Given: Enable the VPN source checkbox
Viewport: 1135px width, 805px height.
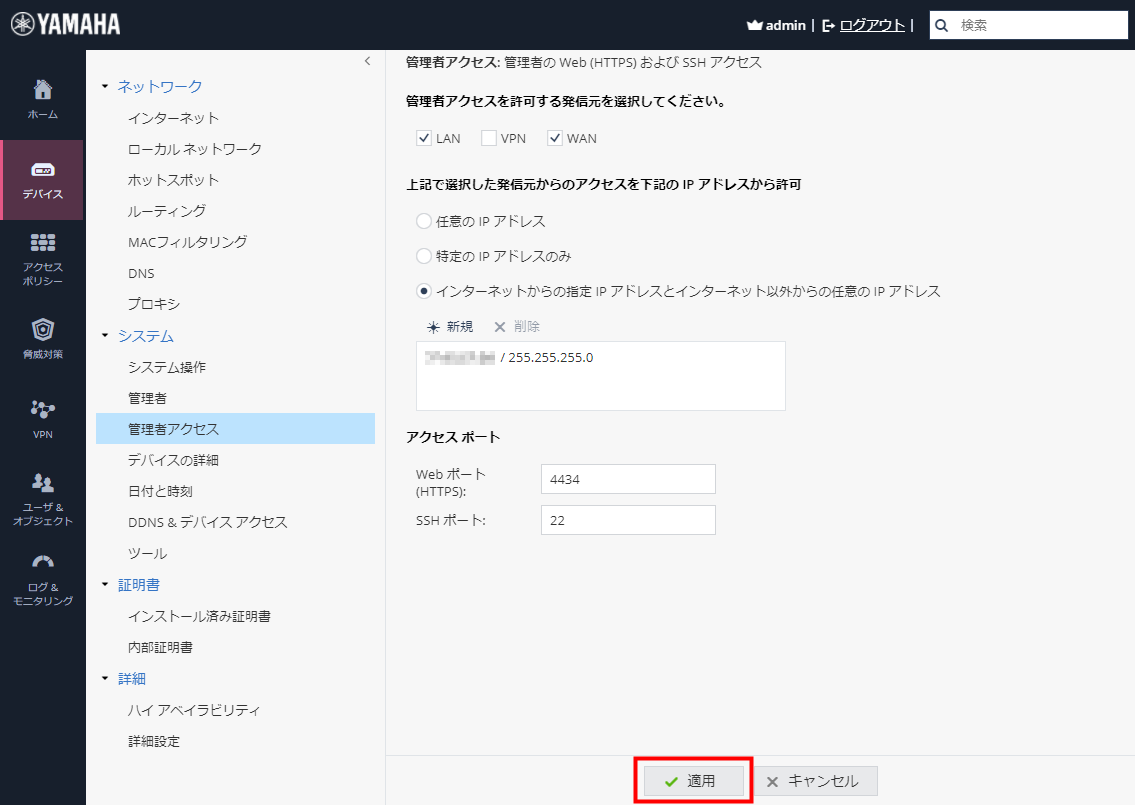Looking at the screenshot, I should click(x=489, y=137).
